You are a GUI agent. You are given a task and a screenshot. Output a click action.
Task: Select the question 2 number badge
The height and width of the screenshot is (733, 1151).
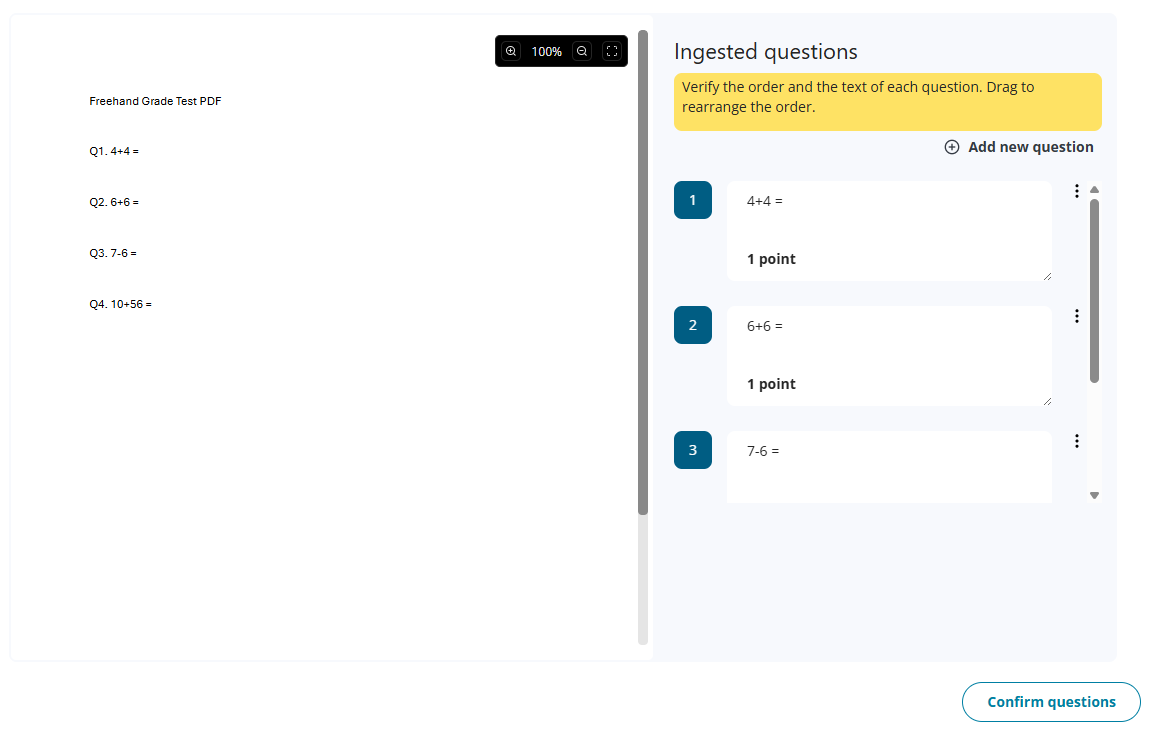click(x=693, y=325)
